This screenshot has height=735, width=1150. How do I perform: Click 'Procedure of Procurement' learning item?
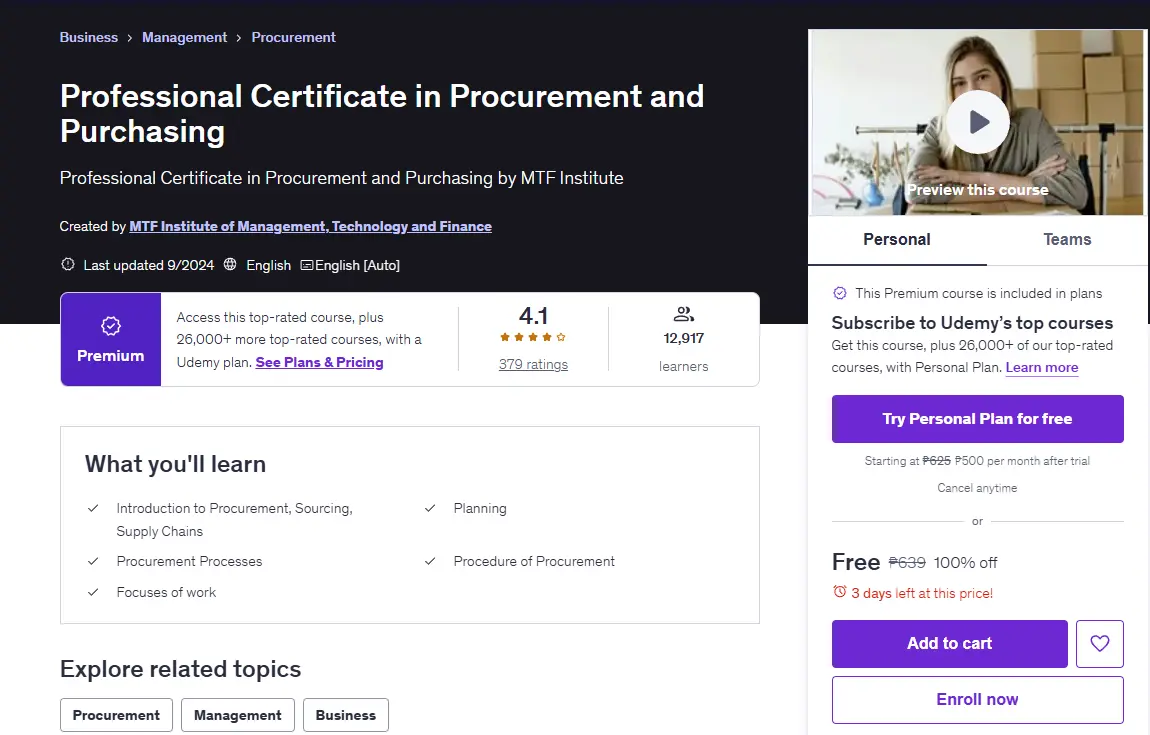pyautogui.click(x=534, y=561)
